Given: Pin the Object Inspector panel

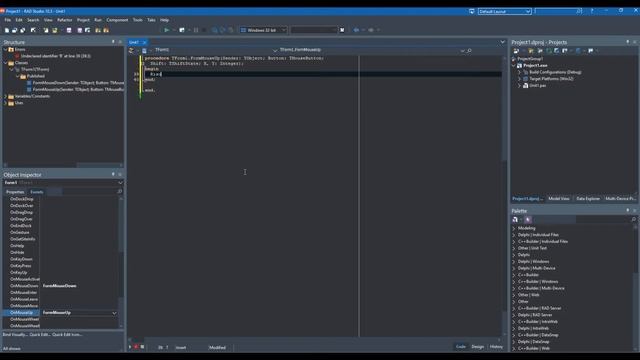Looking at the screenshot, I should (113, 174).
